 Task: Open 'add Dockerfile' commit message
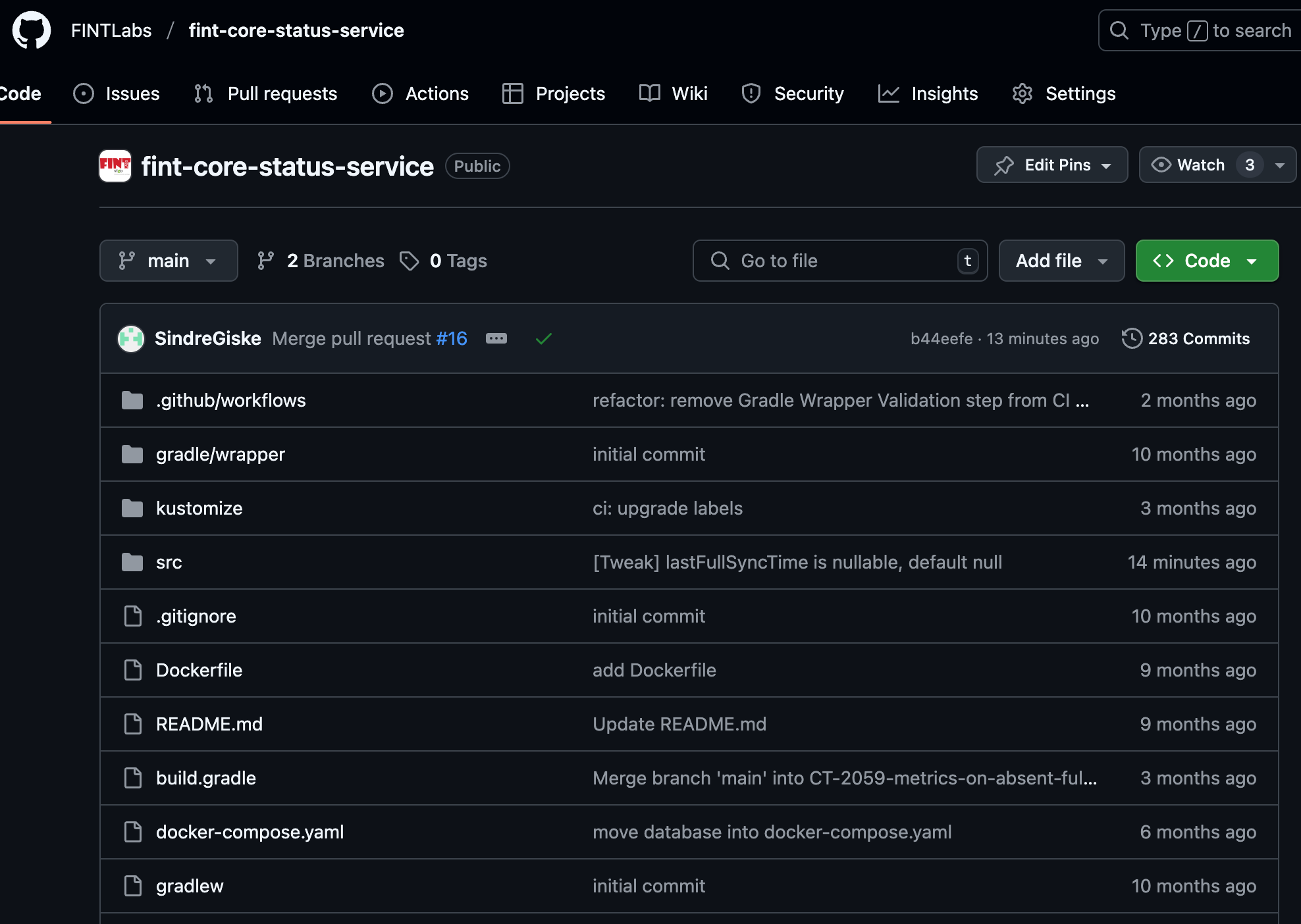(654, 670)
